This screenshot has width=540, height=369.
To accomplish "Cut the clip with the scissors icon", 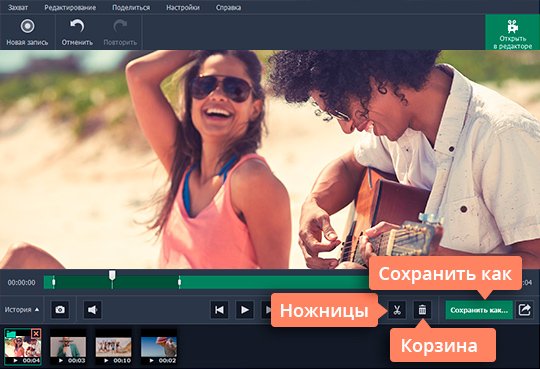I will 397,310.
